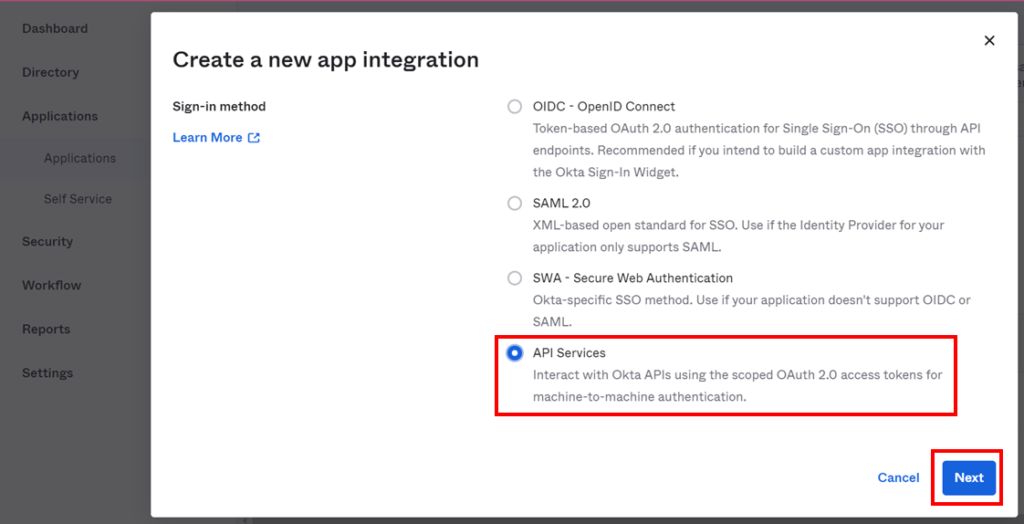1024x524 pixels.
Task: Click the Next button
Action: pyautogui.click(x=968, y=478)
